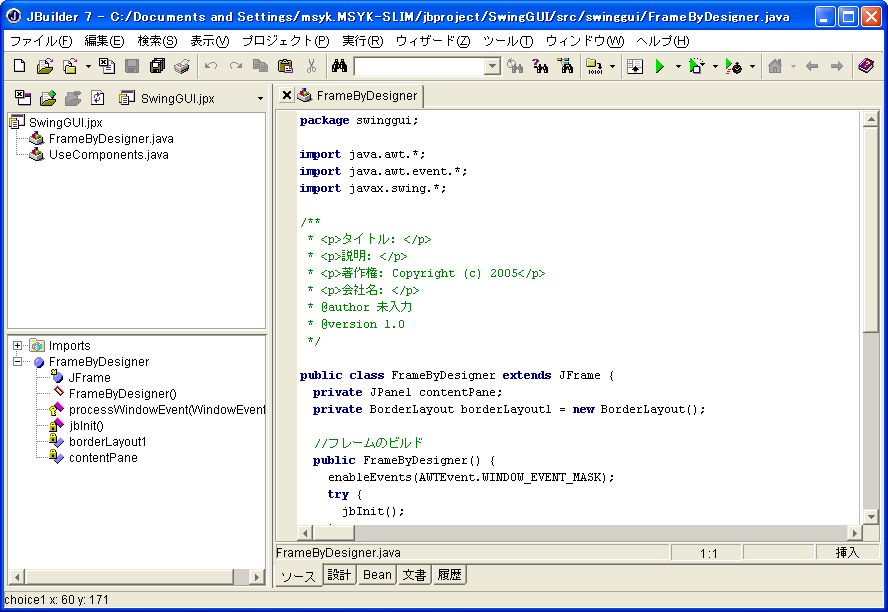Click the New file toolbar icon
The width and height of the screenshot is (888, 612).
(x=20, y=66)
